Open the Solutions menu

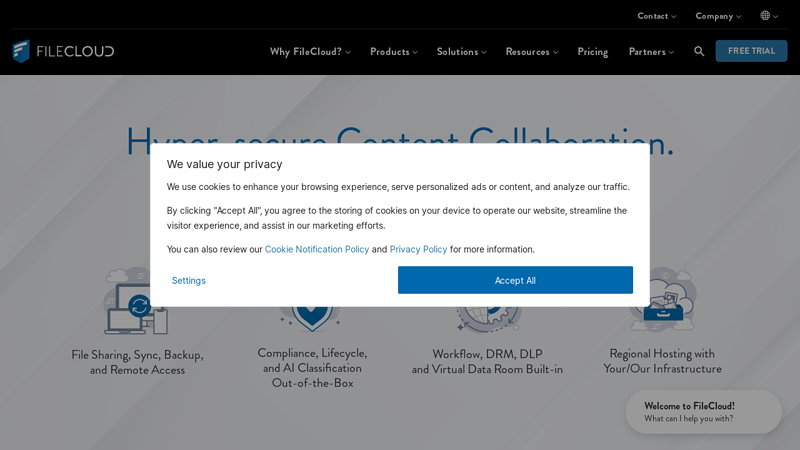[462, 52]
